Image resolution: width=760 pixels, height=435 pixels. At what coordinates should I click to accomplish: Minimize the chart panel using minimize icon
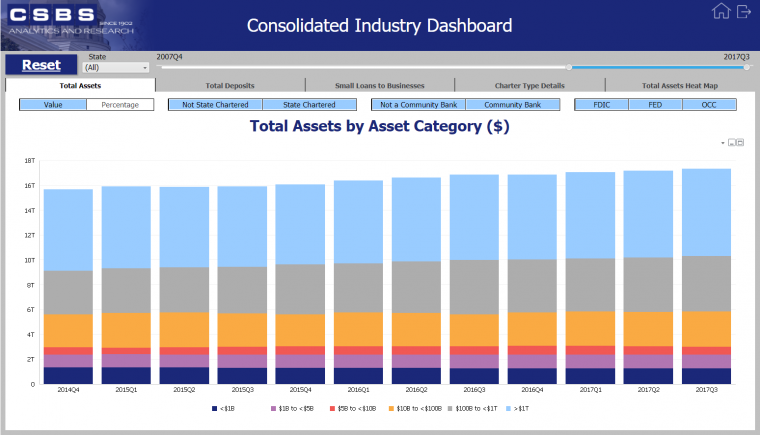click(732, 143)
